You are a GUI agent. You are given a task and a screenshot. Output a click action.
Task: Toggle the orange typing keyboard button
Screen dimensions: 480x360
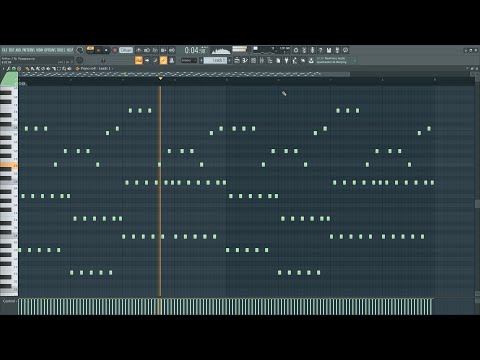[139, 60]
